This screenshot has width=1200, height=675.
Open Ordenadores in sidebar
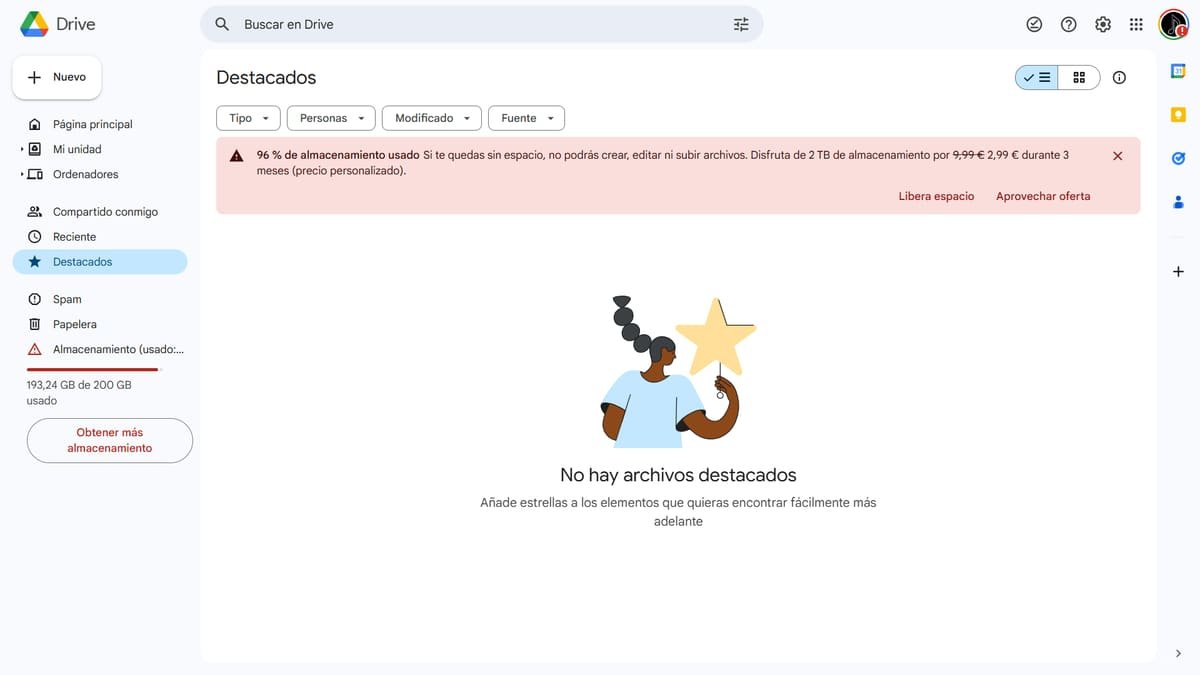(x=100, y=174)
